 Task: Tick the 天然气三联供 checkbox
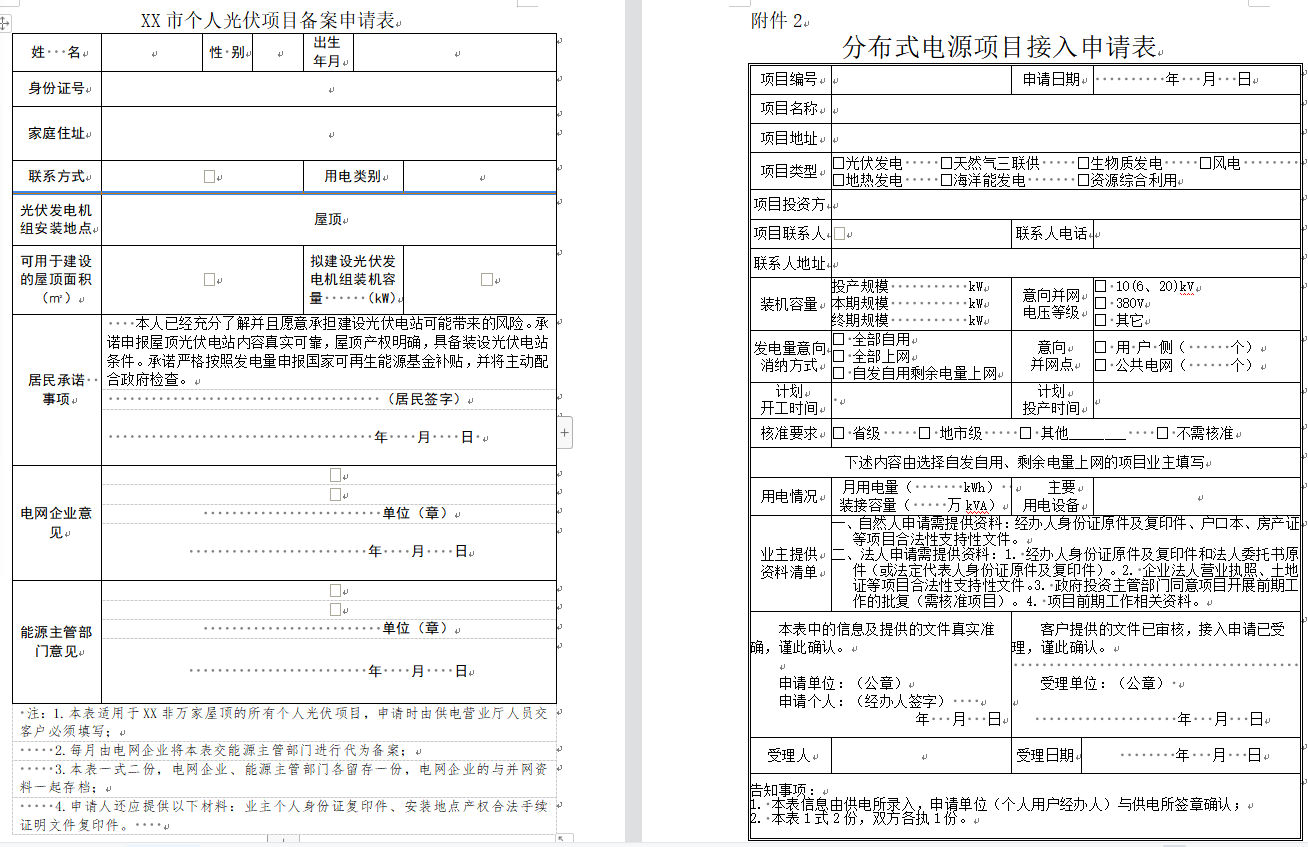(946, 163)
